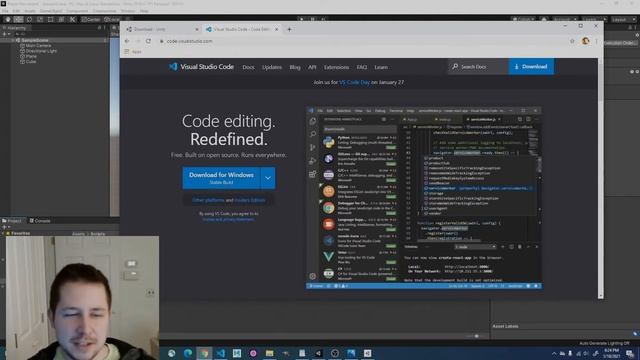The image size is (640, 360).
Task: Open the Unity Help menu
Action: point(144,11)
